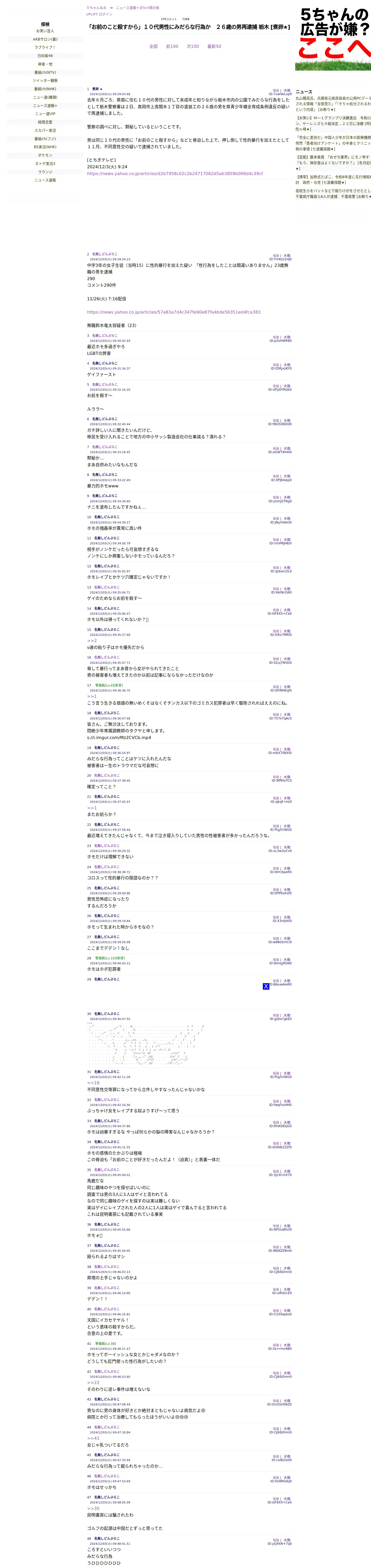Click ID:Tm6zz1HJ0 on post 2

[280, 259]
